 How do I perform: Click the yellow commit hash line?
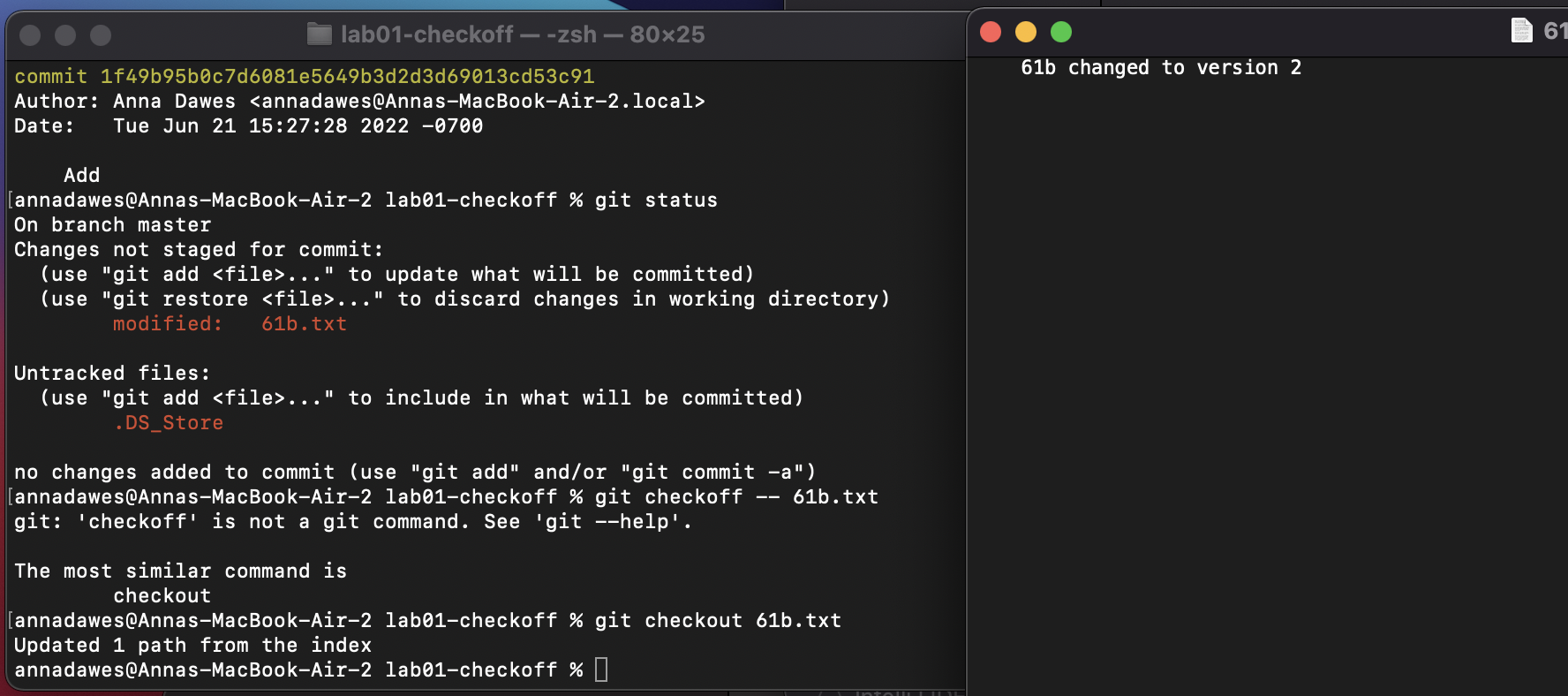coord(304,77)
